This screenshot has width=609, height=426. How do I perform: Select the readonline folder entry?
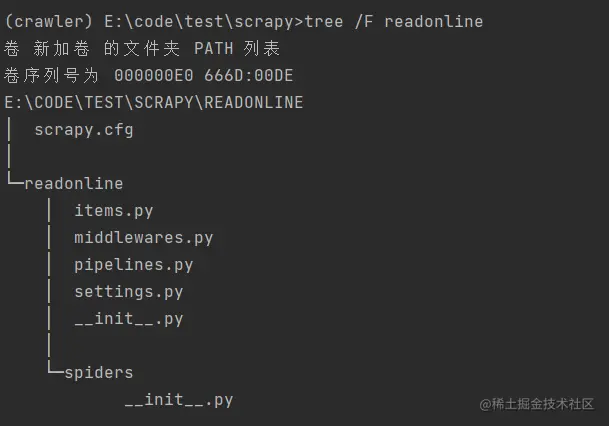click(x=73, y=183)
